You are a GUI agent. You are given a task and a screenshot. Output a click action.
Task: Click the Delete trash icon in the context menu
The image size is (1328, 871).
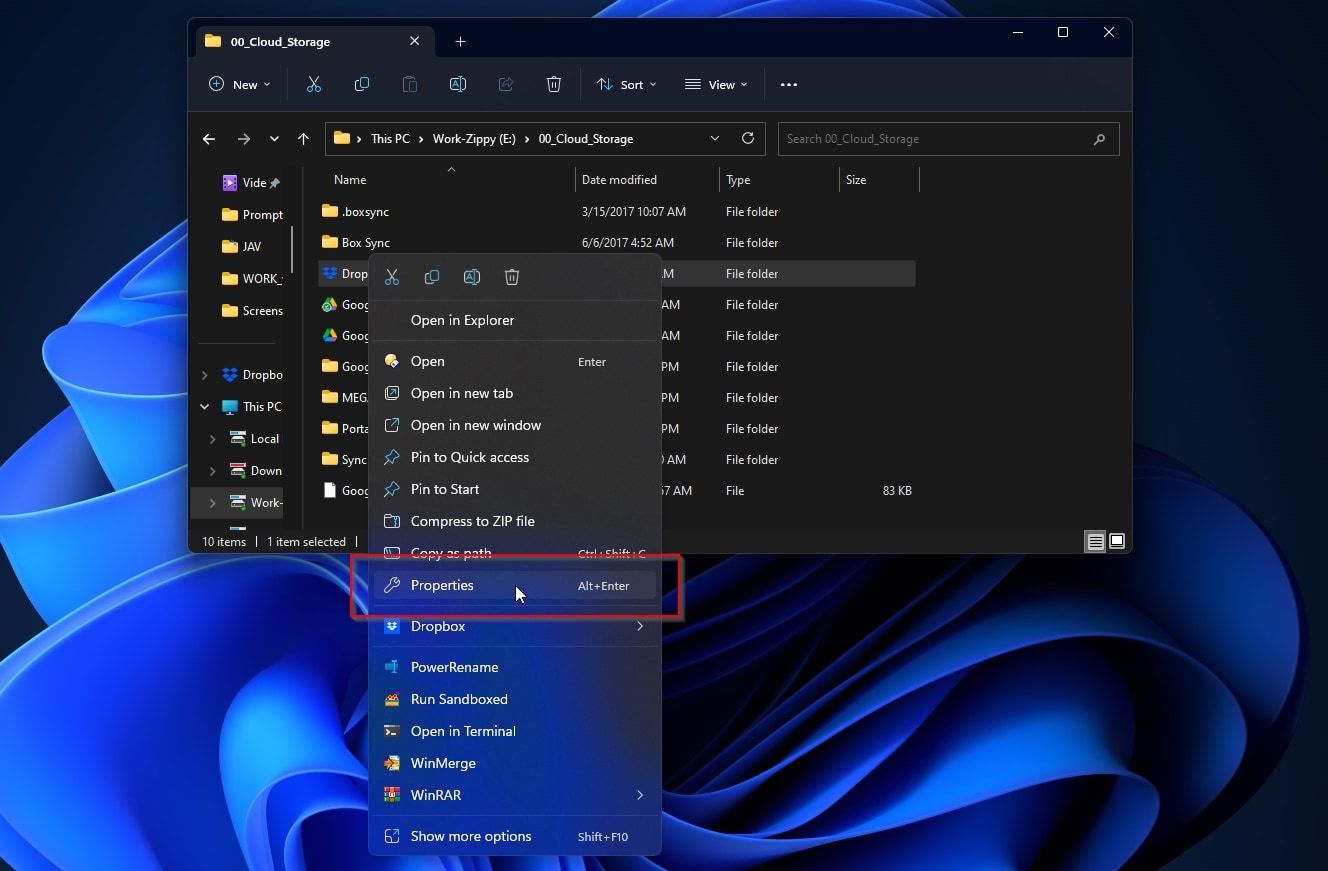[x=512, y=277]
